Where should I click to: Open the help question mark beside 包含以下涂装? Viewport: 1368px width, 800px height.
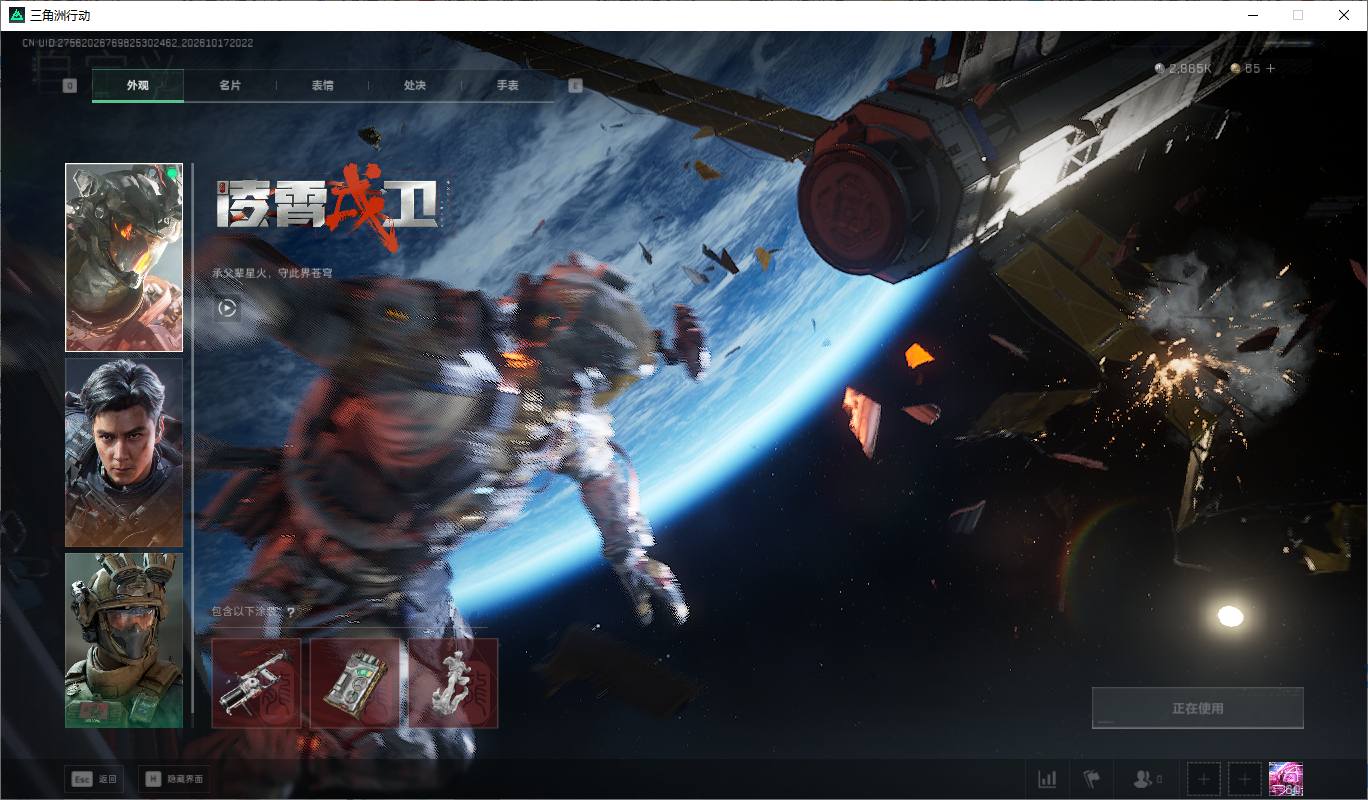point(290,612)
